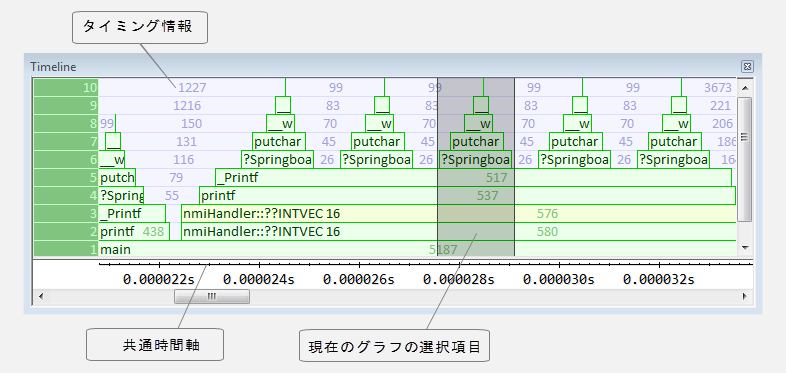The height and width of the screenshot is (373, 786).
Task: Click the level 8 row header
Action: coord(66,123)
